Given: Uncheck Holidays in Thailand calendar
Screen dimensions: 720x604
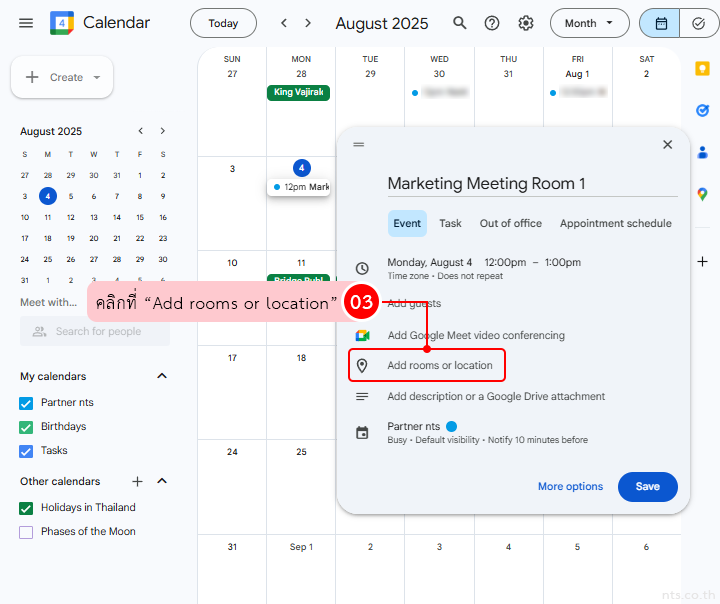Looking at the screenshot, I should (x=26, y=508).
